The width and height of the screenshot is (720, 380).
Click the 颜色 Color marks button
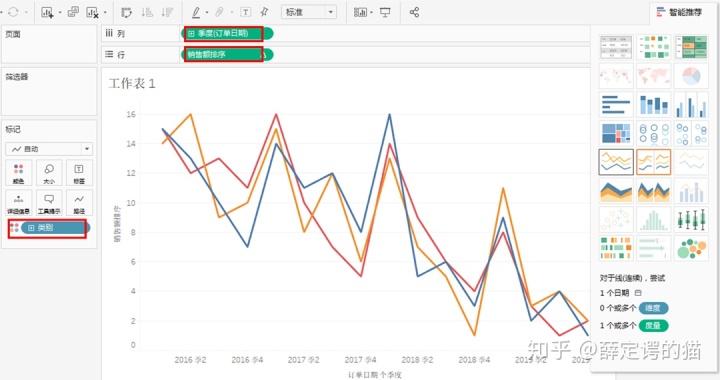pos(18,173)
